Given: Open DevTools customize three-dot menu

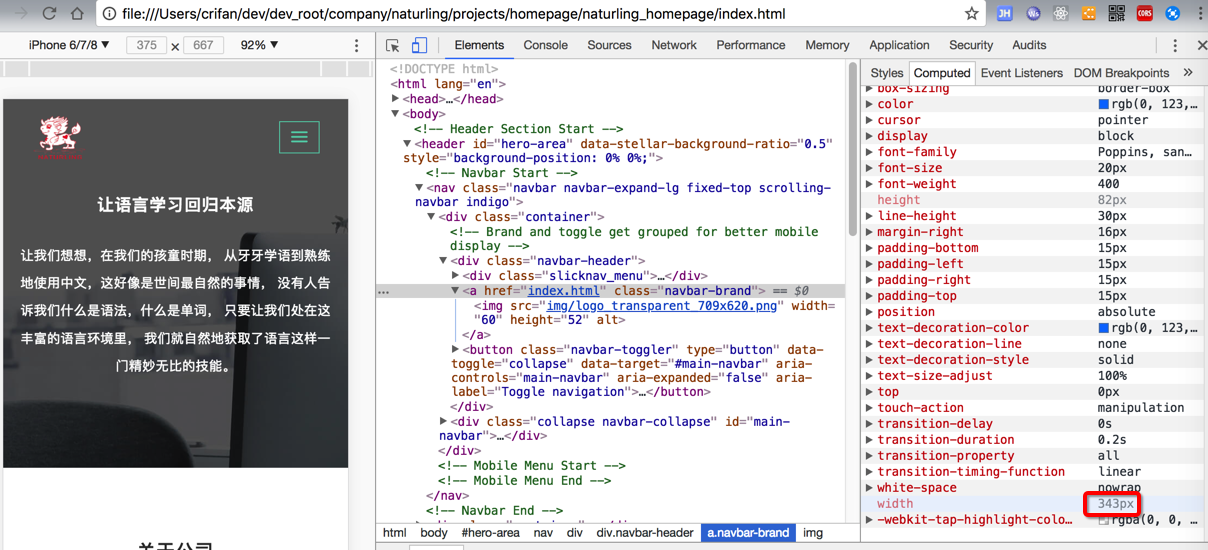Looking at the screenshot, I should pos(1175,45).
